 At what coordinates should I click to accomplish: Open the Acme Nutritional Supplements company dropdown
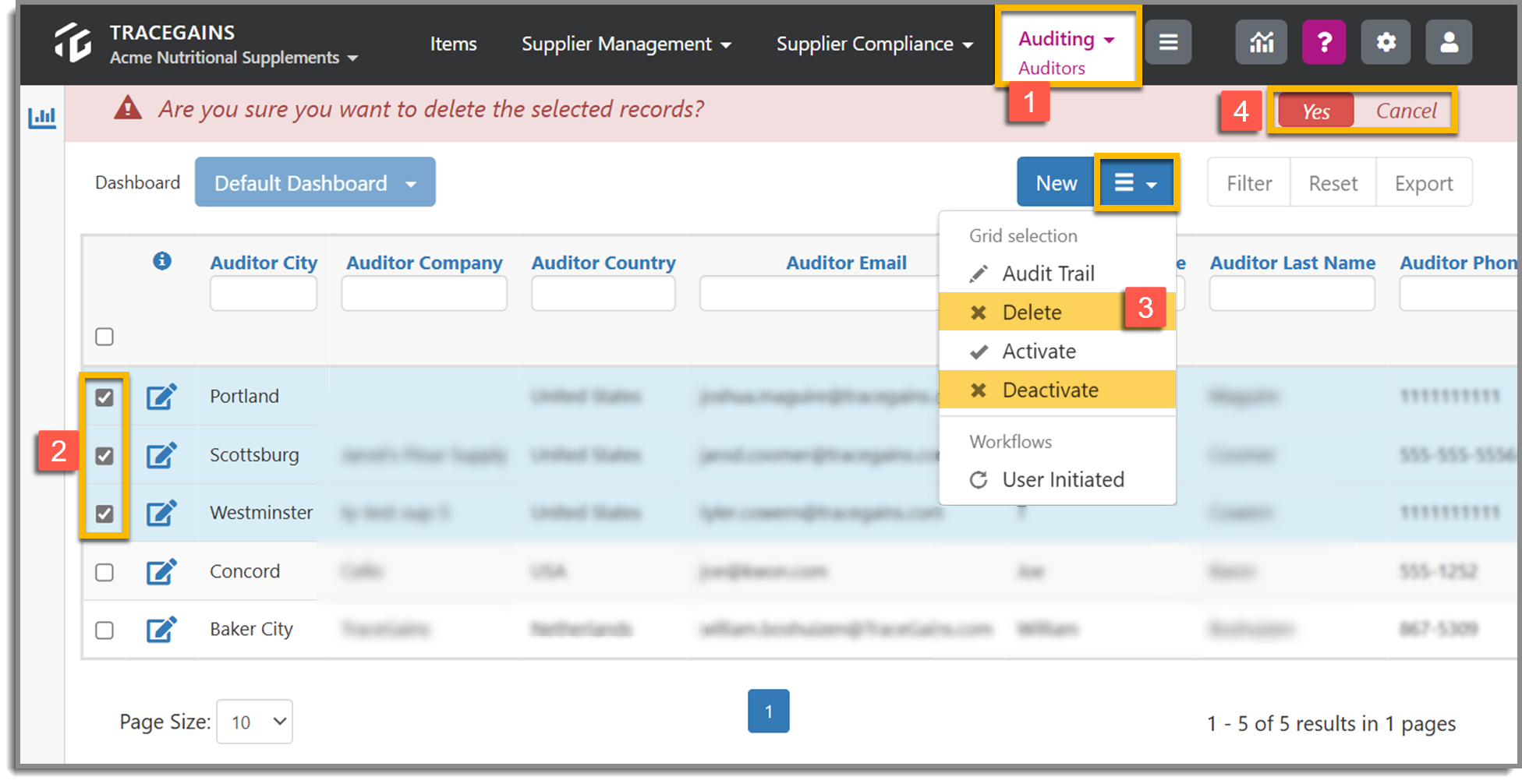tap(234, 58)
